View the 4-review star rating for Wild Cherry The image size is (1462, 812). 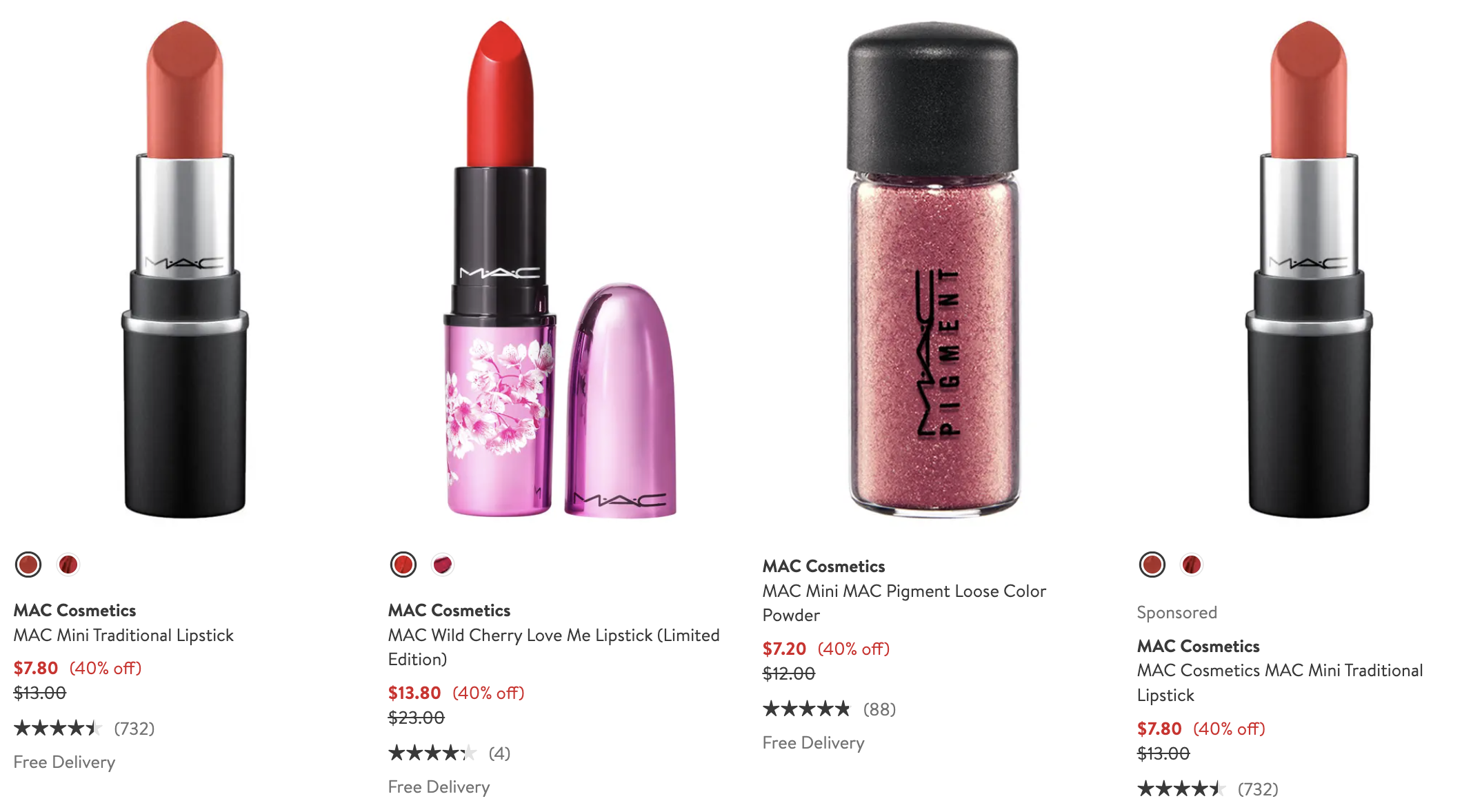click(450, 753)
